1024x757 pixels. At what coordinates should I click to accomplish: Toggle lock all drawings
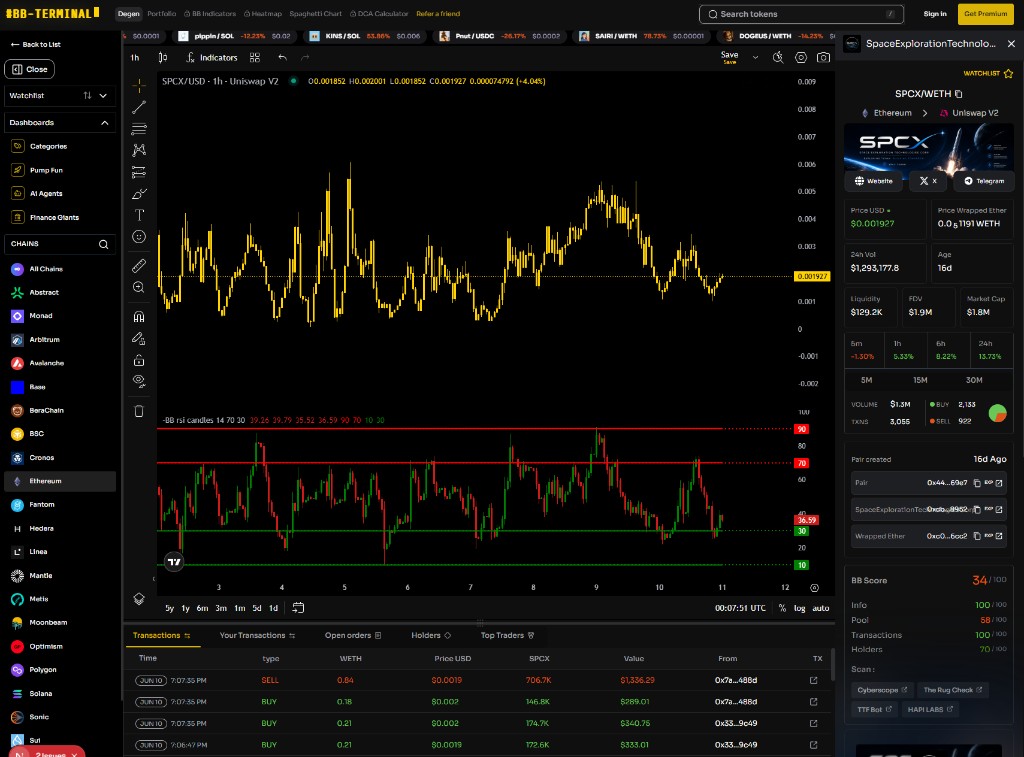139,360
